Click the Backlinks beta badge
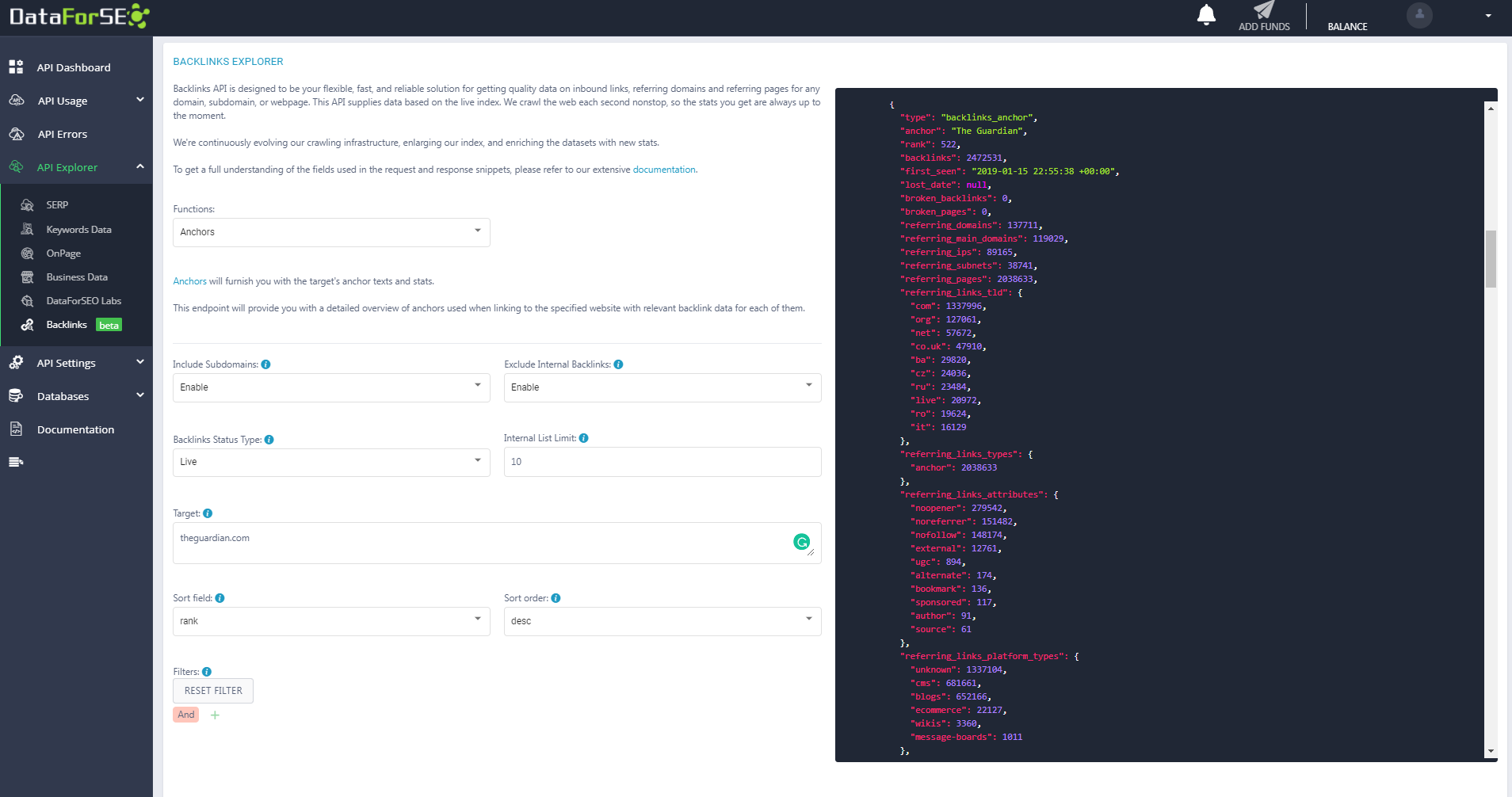 [109, 325]
